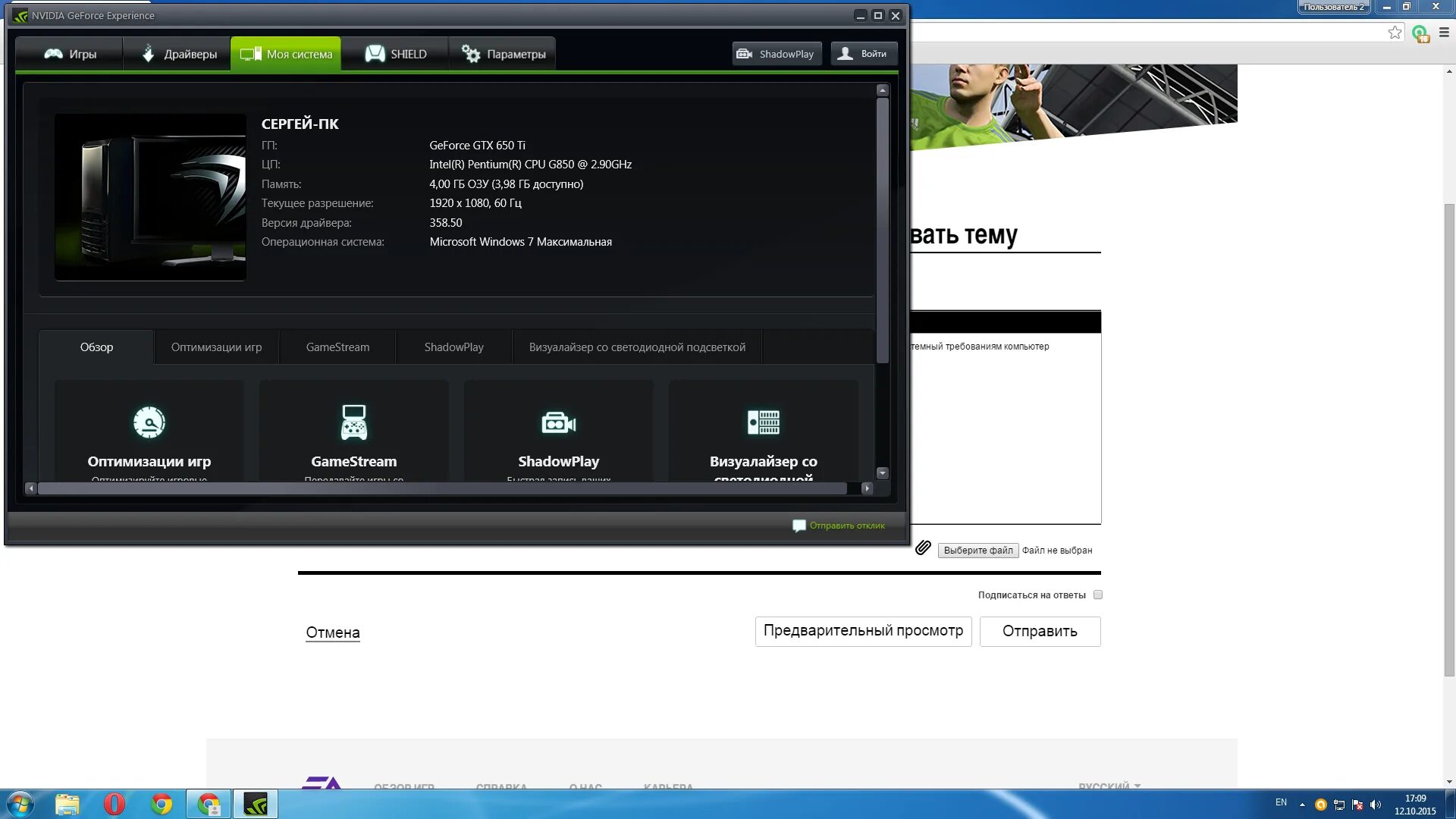Click the Выберите файл file chooser button
This screenshot has width=1456, height=819.
[977, 551]
